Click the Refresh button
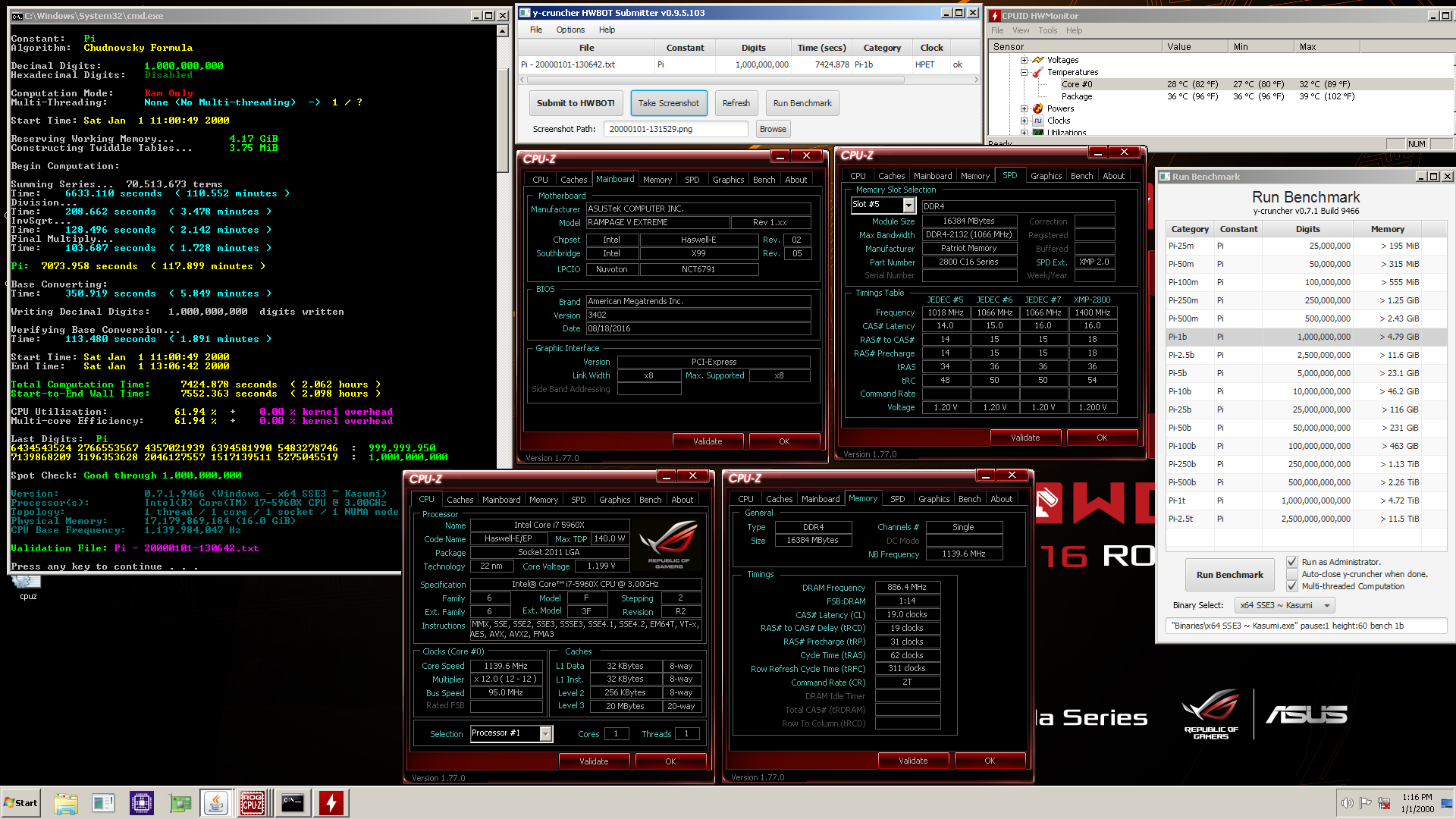 point(736,103)
